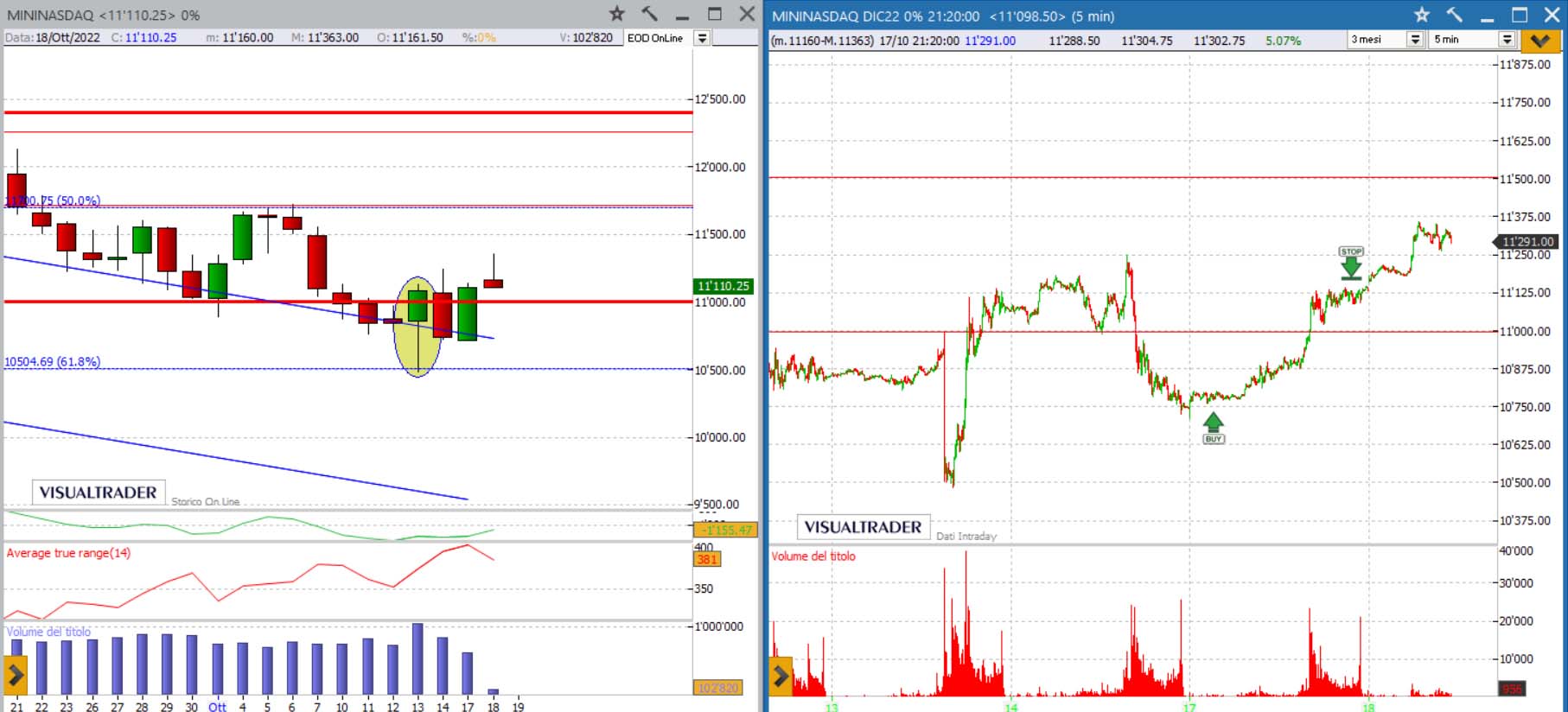1568x712 pixels.
Task: Click the 11'288.50 value in the info bar
Action: click(1074, 41)
